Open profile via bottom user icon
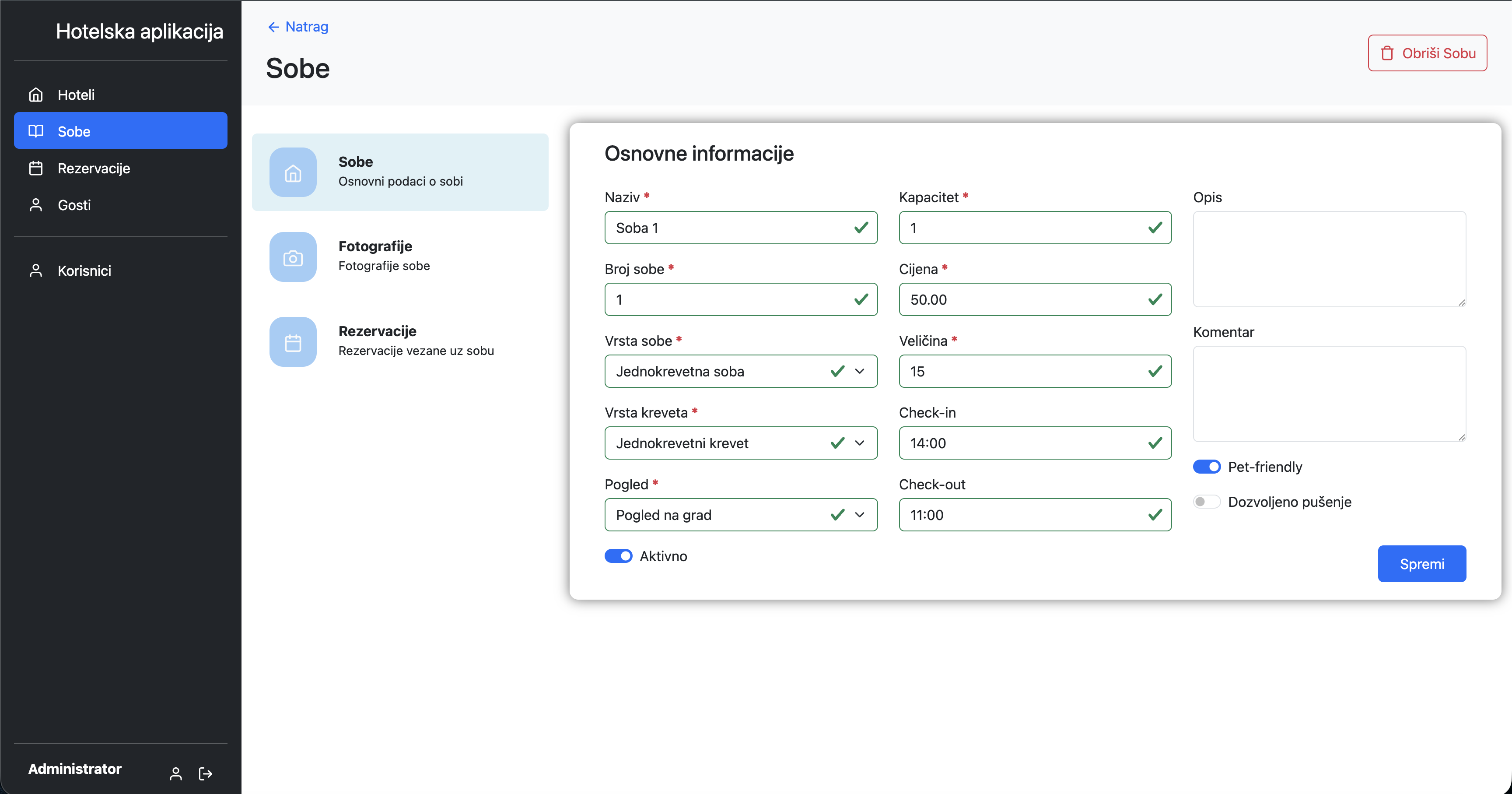 pyautogui.click(x=175, y=773)
